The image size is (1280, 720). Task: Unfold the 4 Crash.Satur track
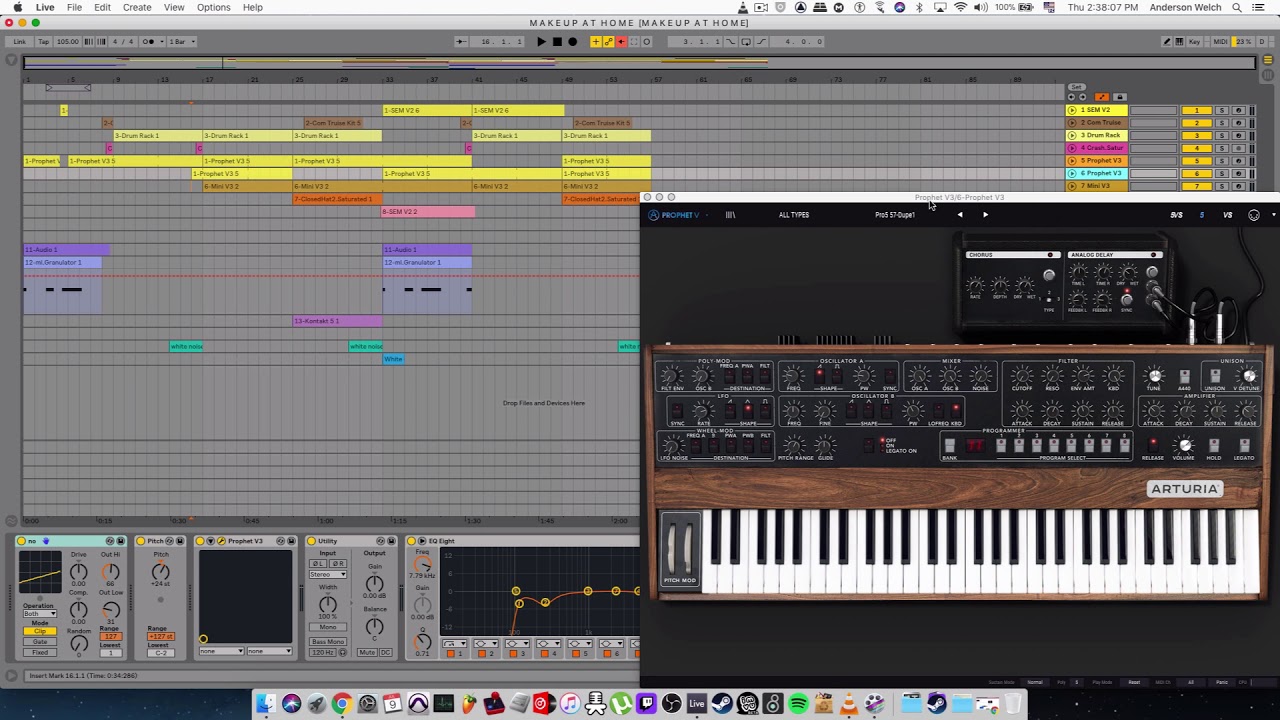pos(1072,148)
